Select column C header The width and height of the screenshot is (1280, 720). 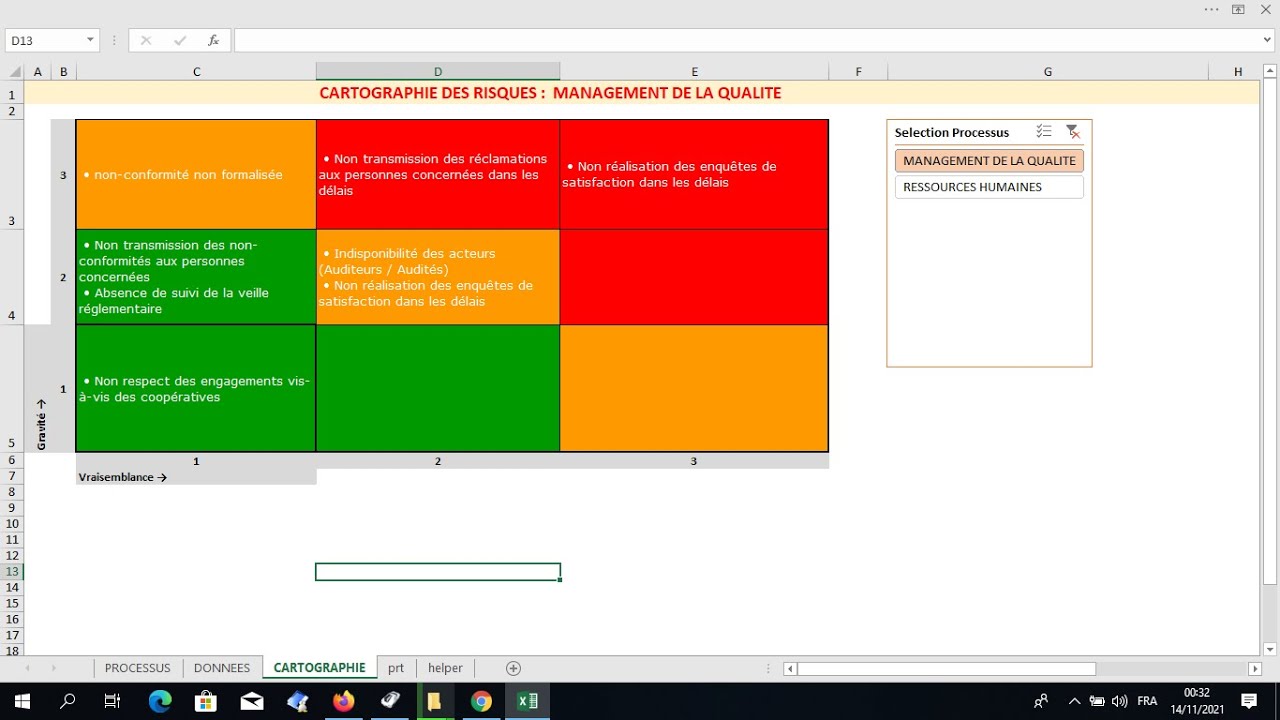(x=196, y=72)
